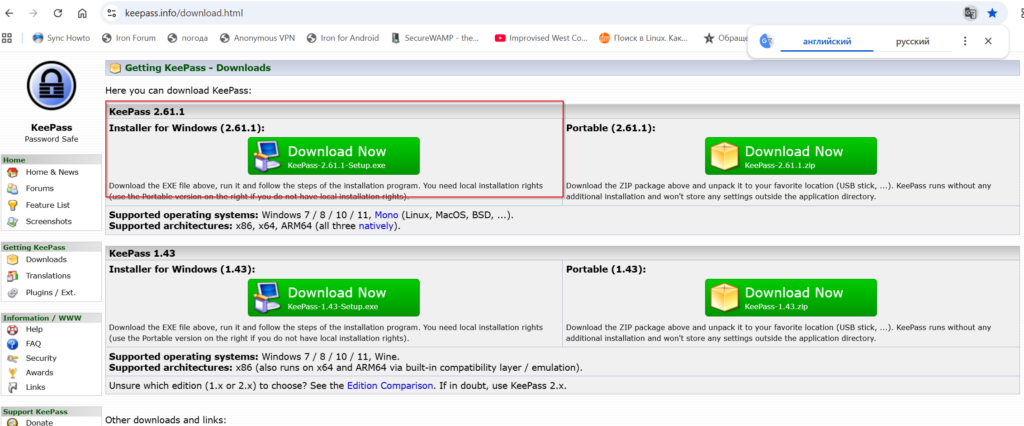Click the trophy icon beside Awards
Screen dimensions: 1024x426
point(12,373)
